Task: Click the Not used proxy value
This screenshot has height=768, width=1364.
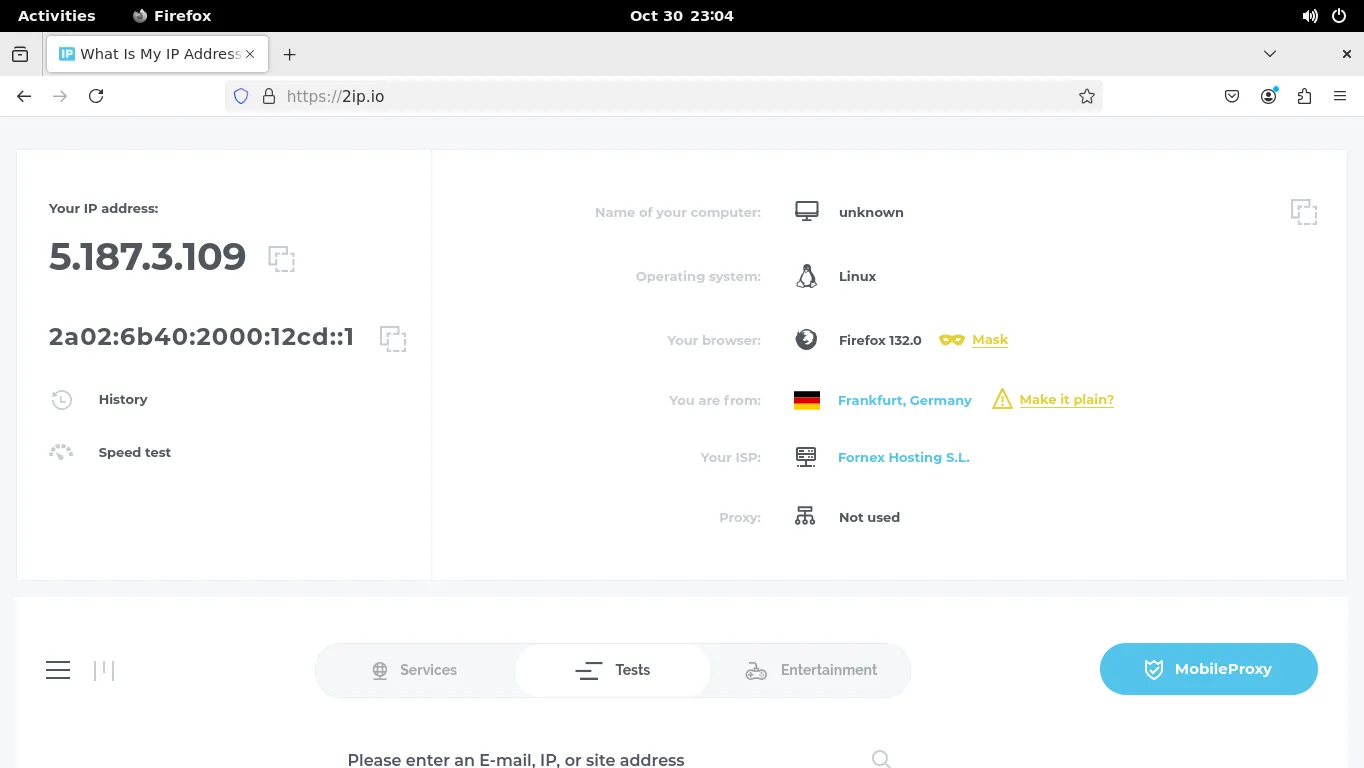Action: (869, 517)
